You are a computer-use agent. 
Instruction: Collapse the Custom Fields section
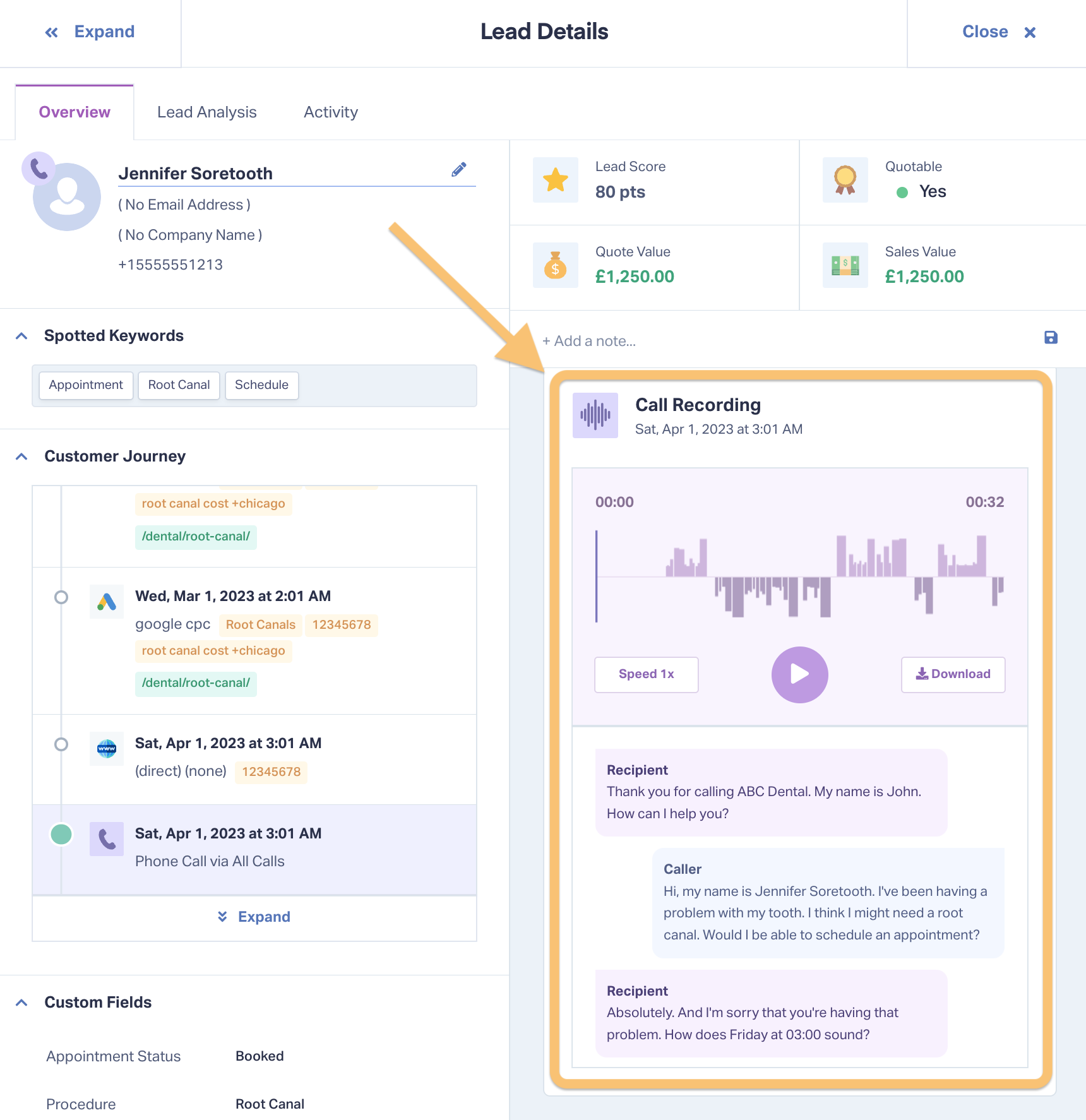click(21, 1003)
